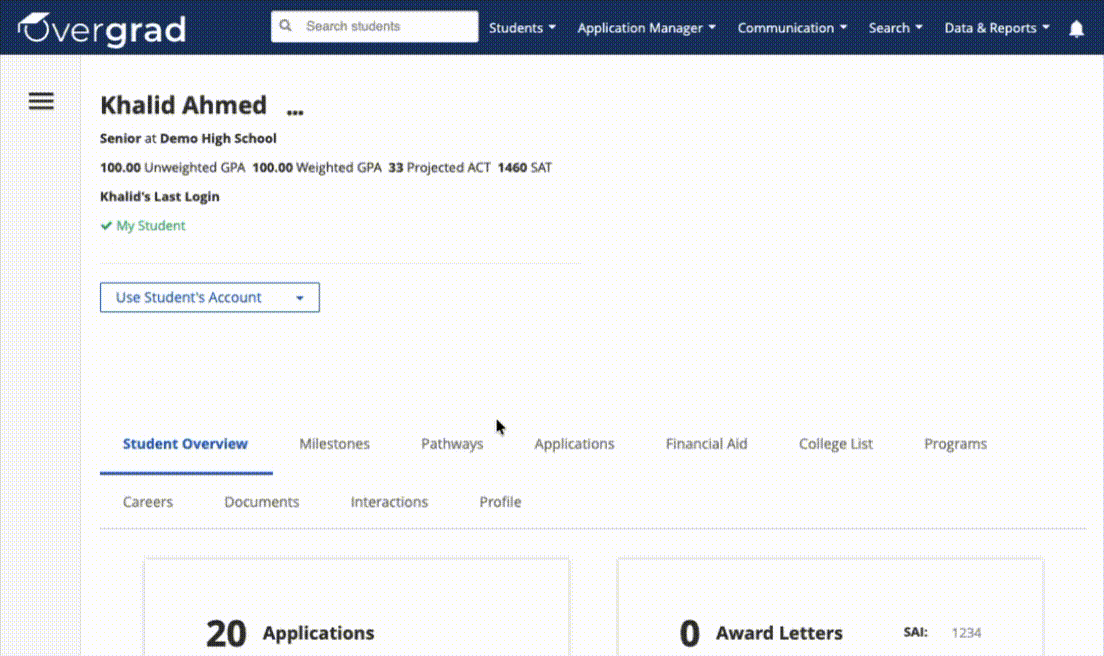Viewport: 1104px width, 656px height.
Task: Open the Communication dropdown menu
Action: pos(792,28)
